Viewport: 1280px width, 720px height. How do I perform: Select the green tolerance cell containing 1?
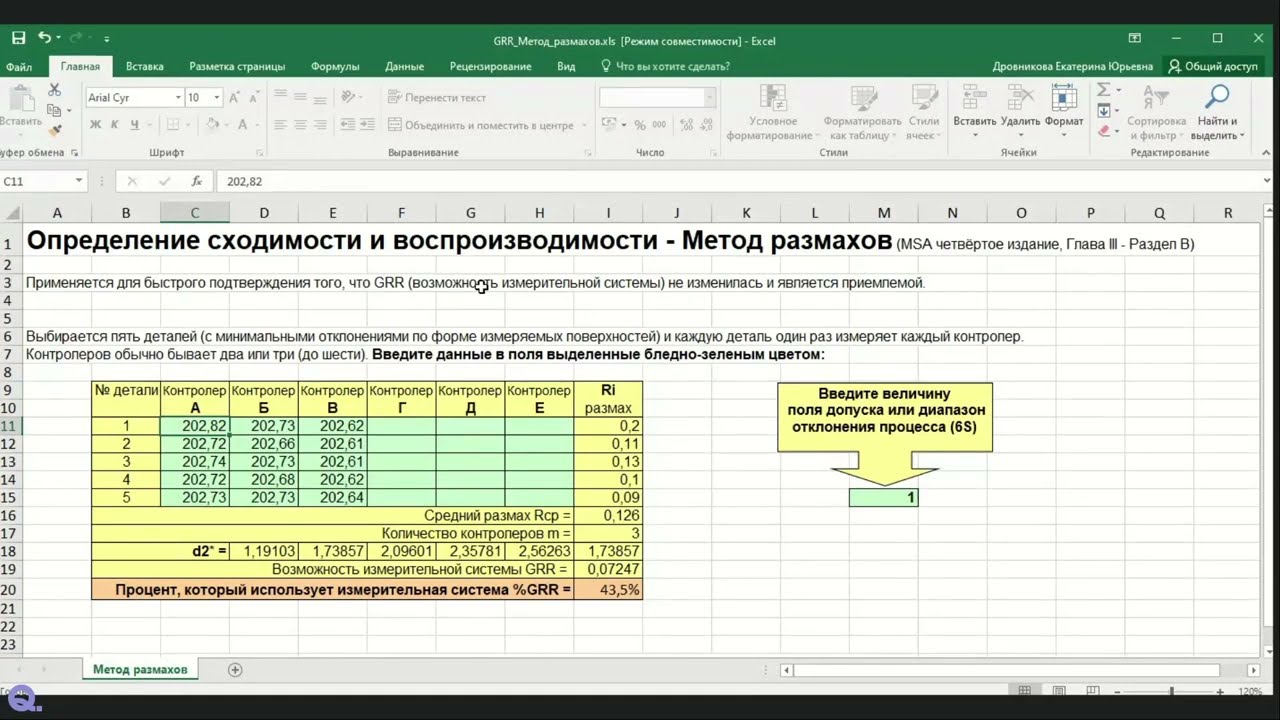pyautogui.click(x=883, y=497)
